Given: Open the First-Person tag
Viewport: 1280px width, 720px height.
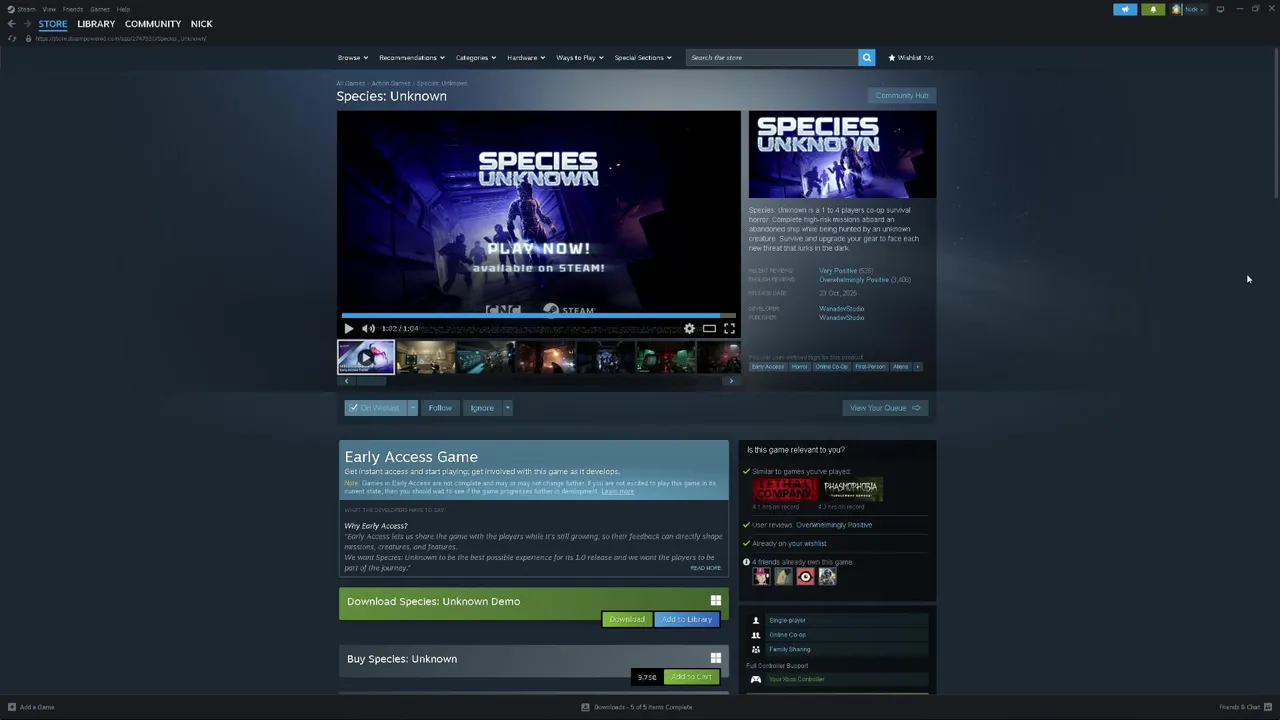Looking at the screenshot, I should [x=870, y=367].
